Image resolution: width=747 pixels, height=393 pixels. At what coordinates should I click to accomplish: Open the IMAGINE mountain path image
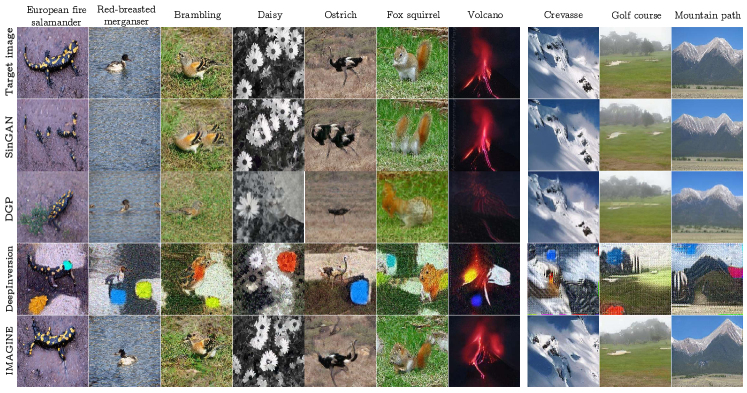pos(707,352)
